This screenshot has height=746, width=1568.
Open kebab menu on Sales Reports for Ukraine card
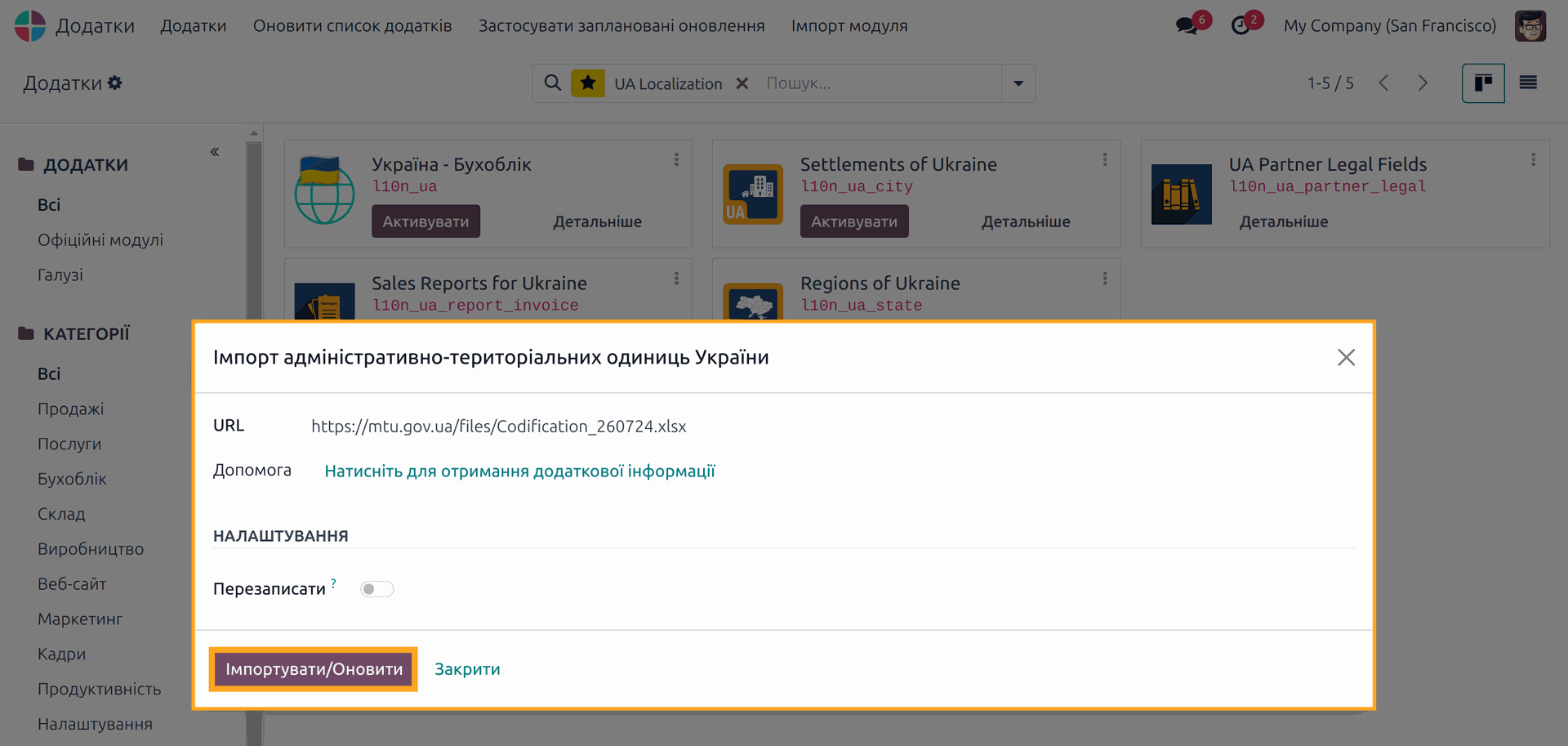[676, 279]
